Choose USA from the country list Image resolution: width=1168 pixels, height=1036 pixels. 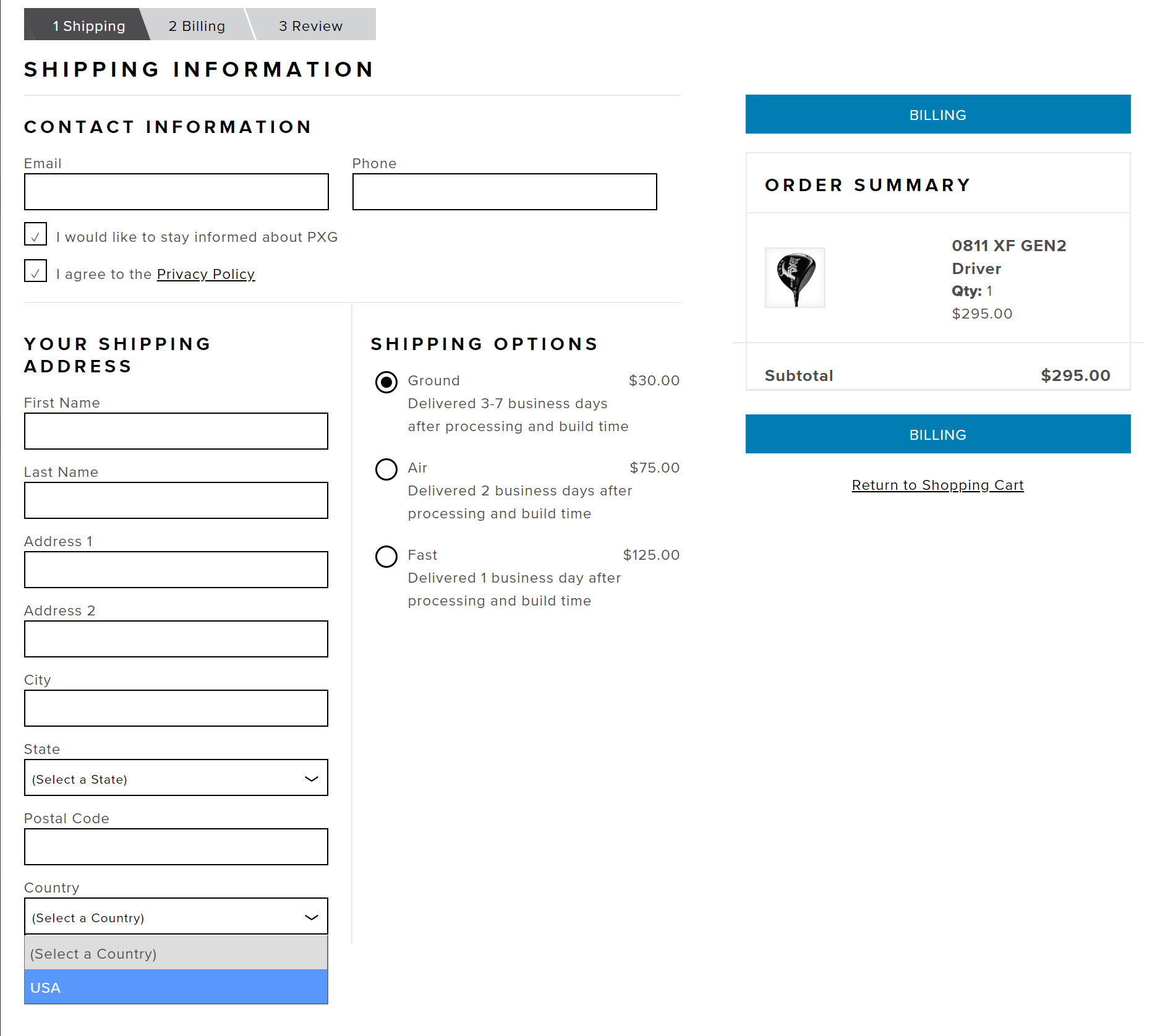[x=176, y=987]
